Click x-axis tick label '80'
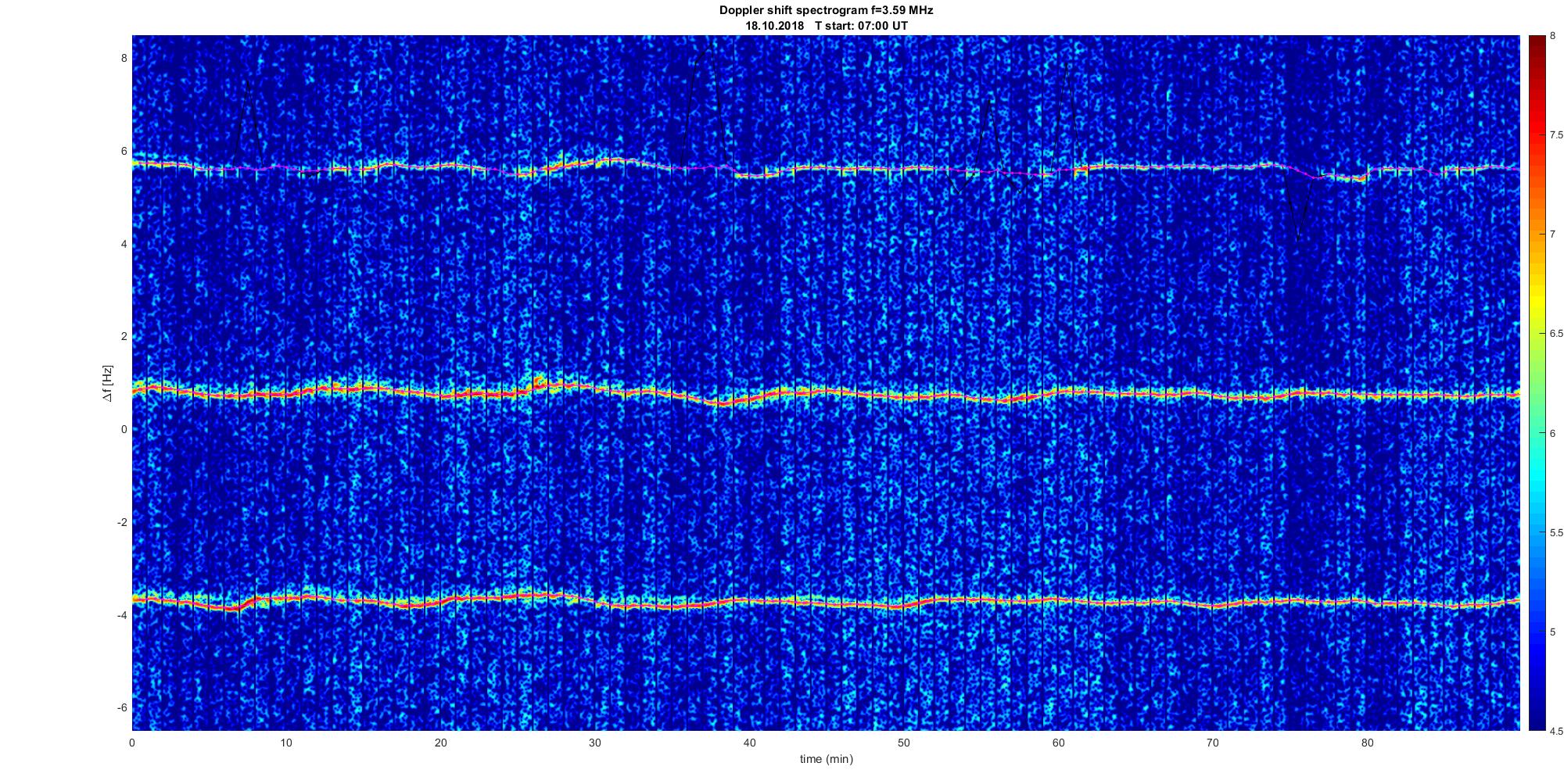The width and height of the screenshot is (1564, 784). click(1366, 743)
